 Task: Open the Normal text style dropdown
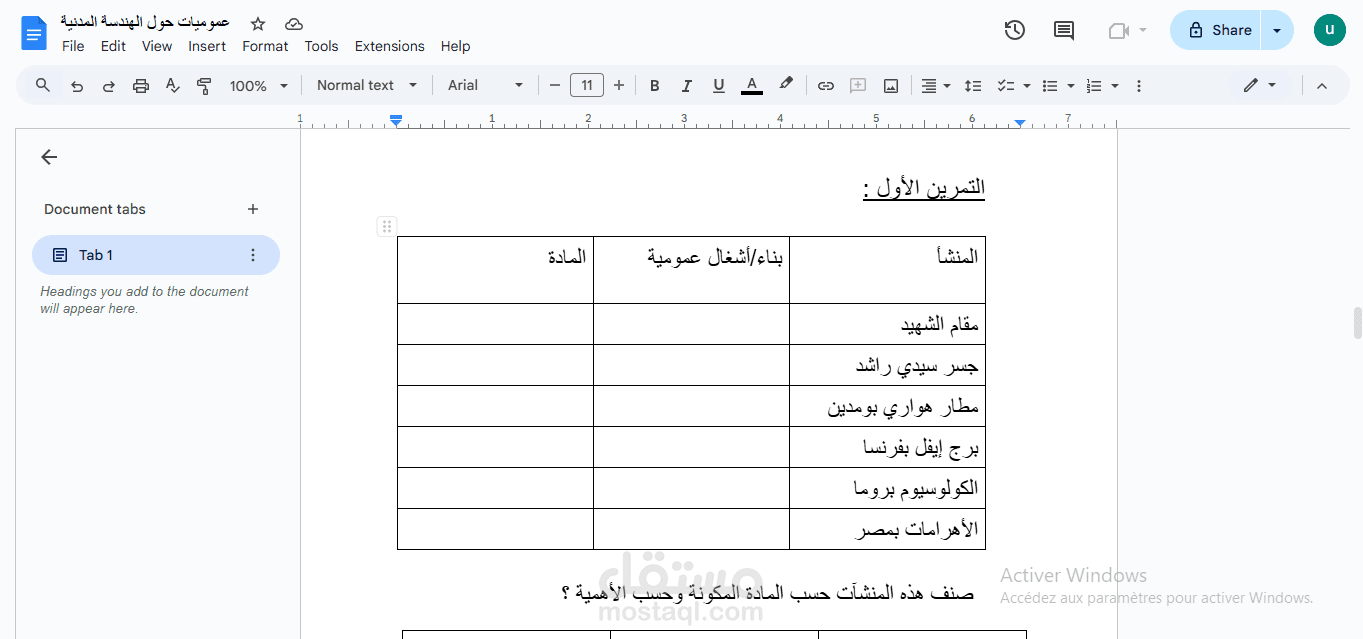click(x=366, y=86)
